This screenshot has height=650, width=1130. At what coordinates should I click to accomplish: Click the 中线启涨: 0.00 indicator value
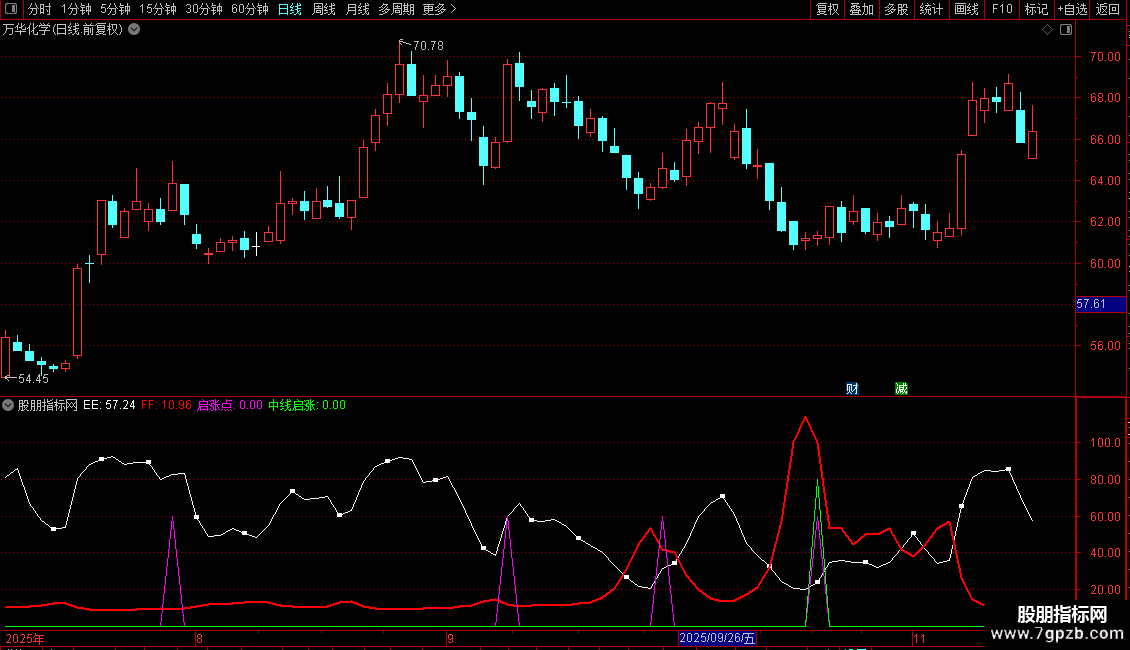click(307, 405)
